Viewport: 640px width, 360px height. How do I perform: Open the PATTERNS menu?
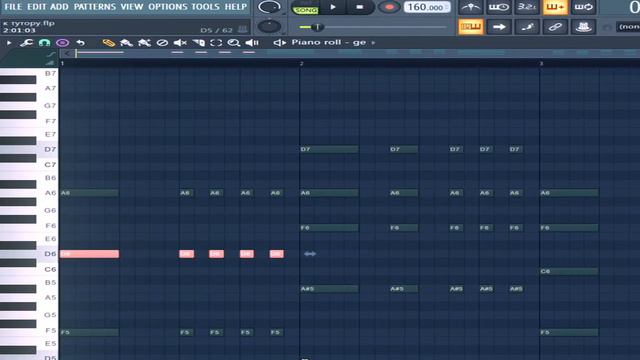[95, 7]
